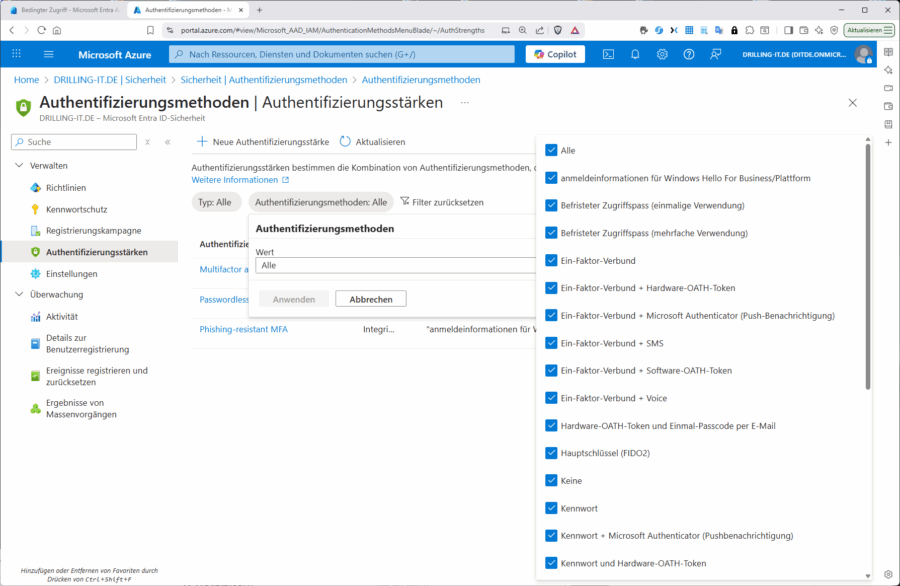Image resolution: width=900 pixels, height=586 pixels.
Task: Click the Einstellungen gear icon in the sidebar
Action: [36, 274]
